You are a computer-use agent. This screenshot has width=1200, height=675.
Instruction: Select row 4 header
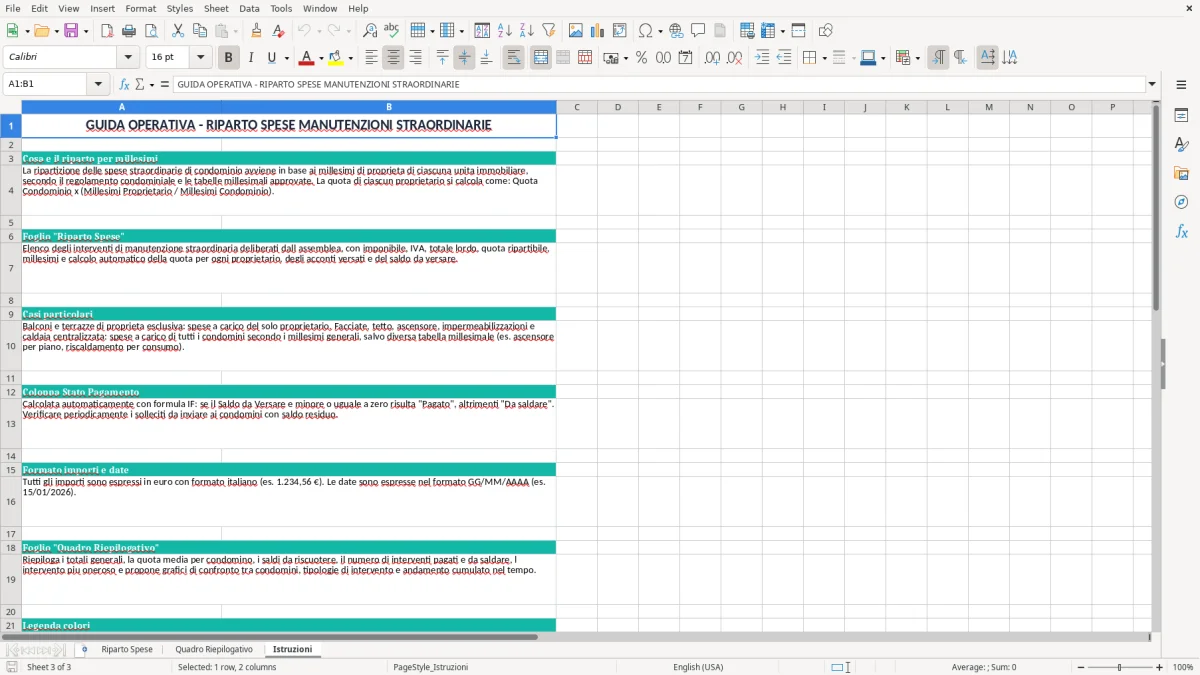[x=11, y=190]
